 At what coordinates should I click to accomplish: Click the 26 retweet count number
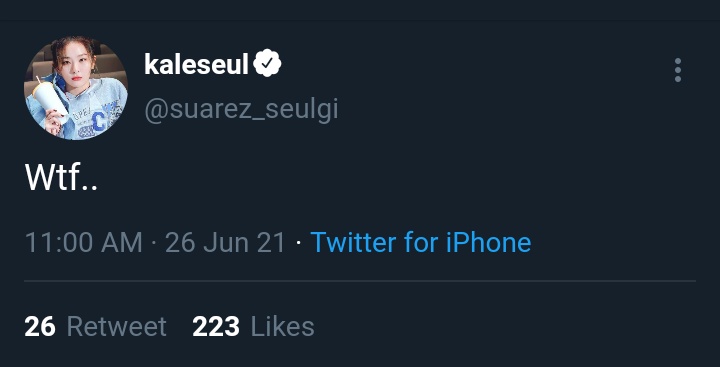tap(40, 327)
